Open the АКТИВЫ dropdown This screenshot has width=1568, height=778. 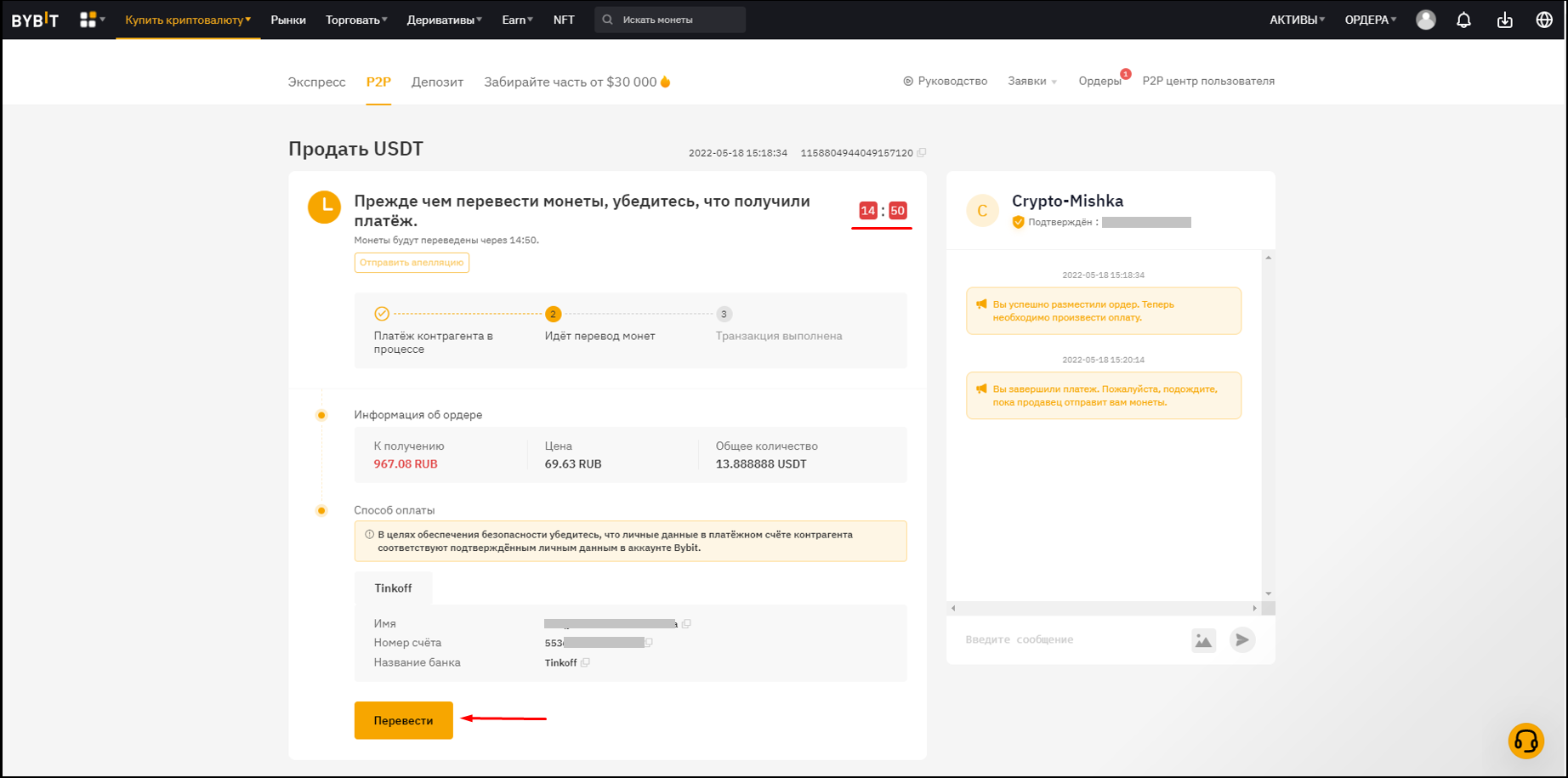coord(1297,20)
